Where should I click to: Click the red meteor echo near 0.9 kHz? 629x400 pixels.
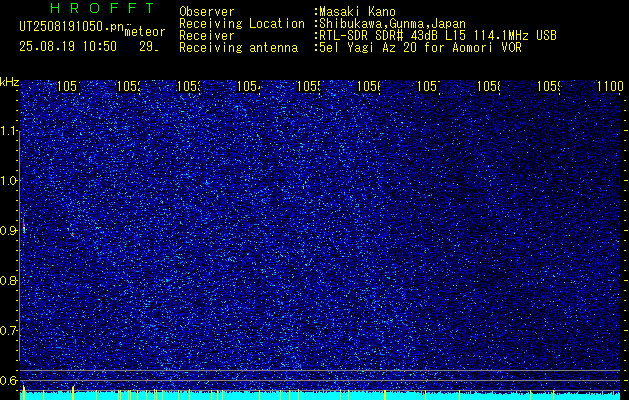click(24, 227)
